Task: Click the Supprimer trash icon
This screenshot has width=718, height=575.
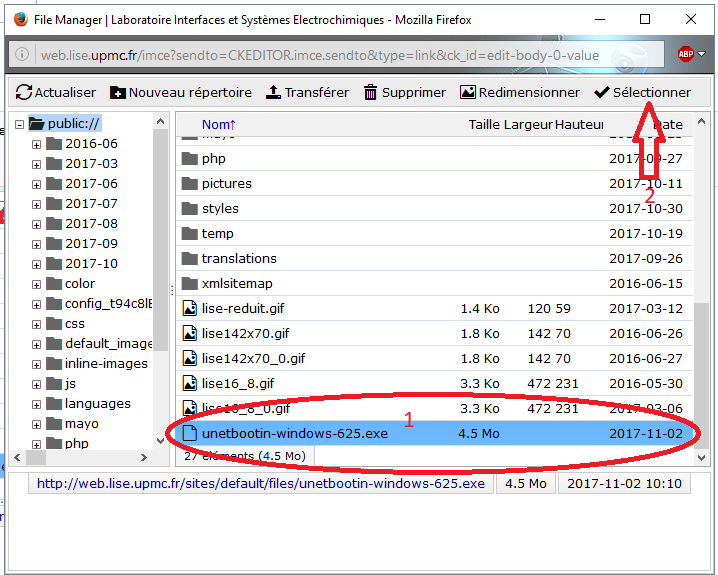Action: pos(370,92)
